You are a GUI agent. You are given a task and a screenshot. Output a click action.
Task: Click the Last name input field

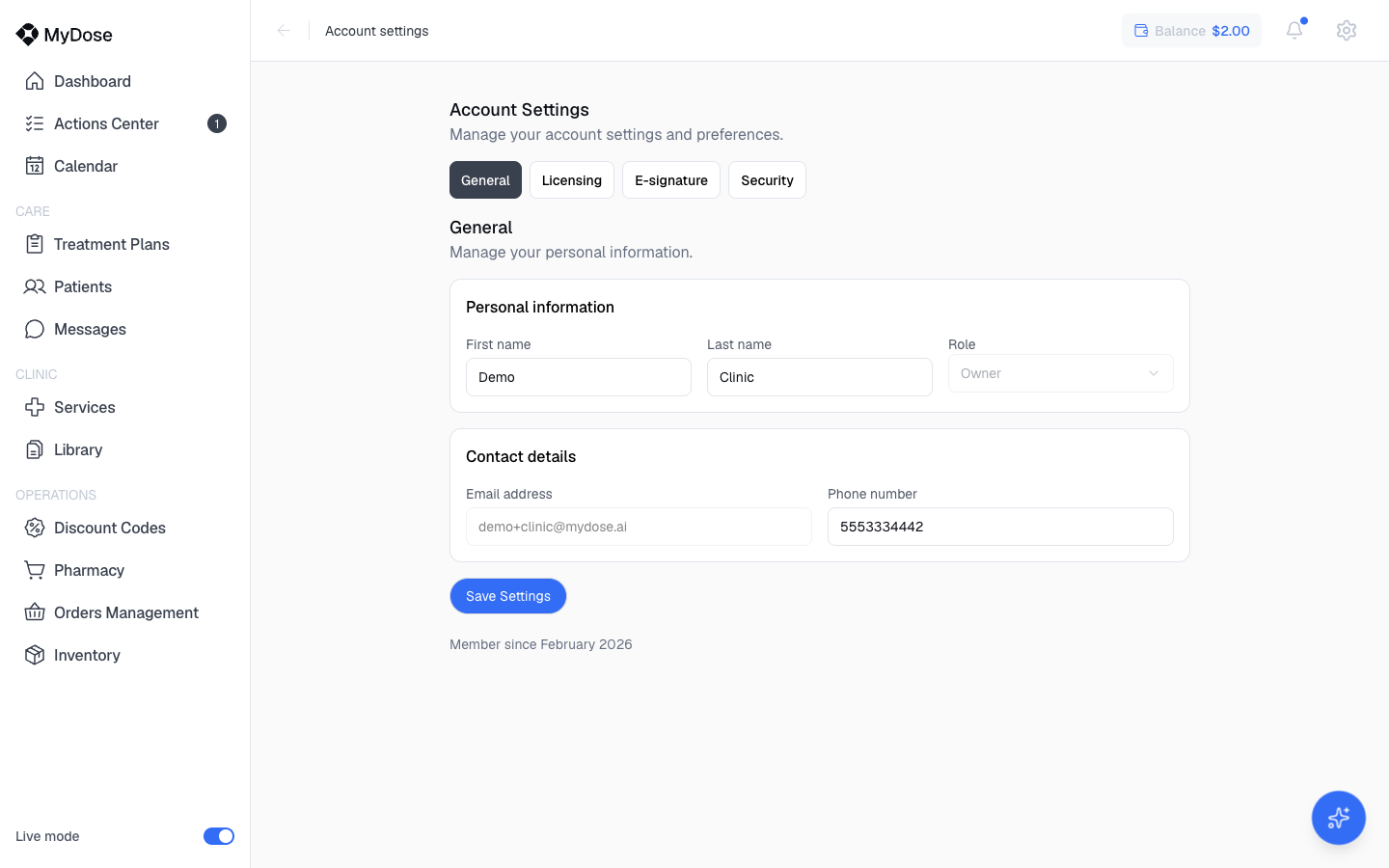click(x=820, y=377)
